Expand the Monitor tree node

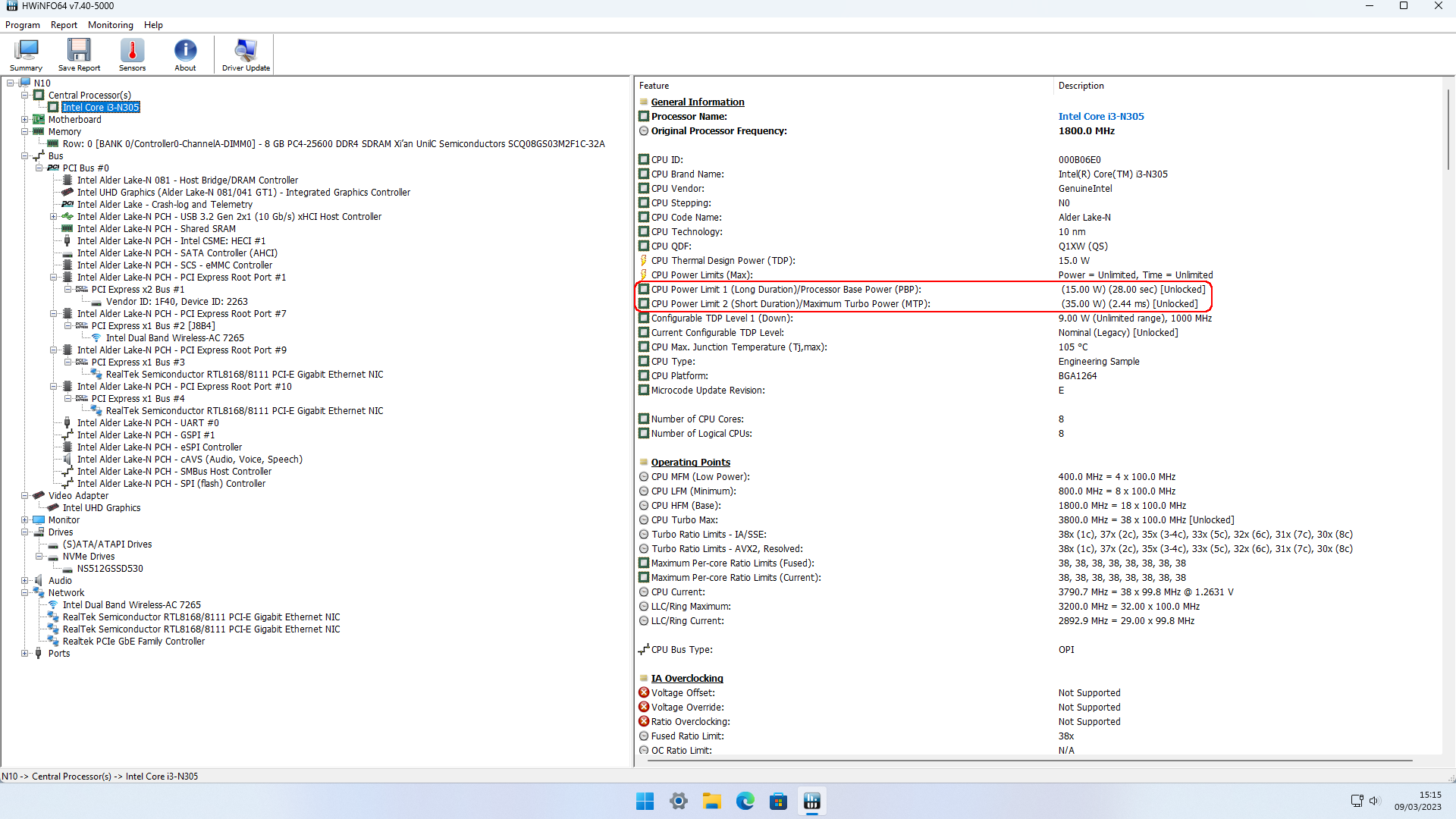pyautogui.click(x=25, y=520)
